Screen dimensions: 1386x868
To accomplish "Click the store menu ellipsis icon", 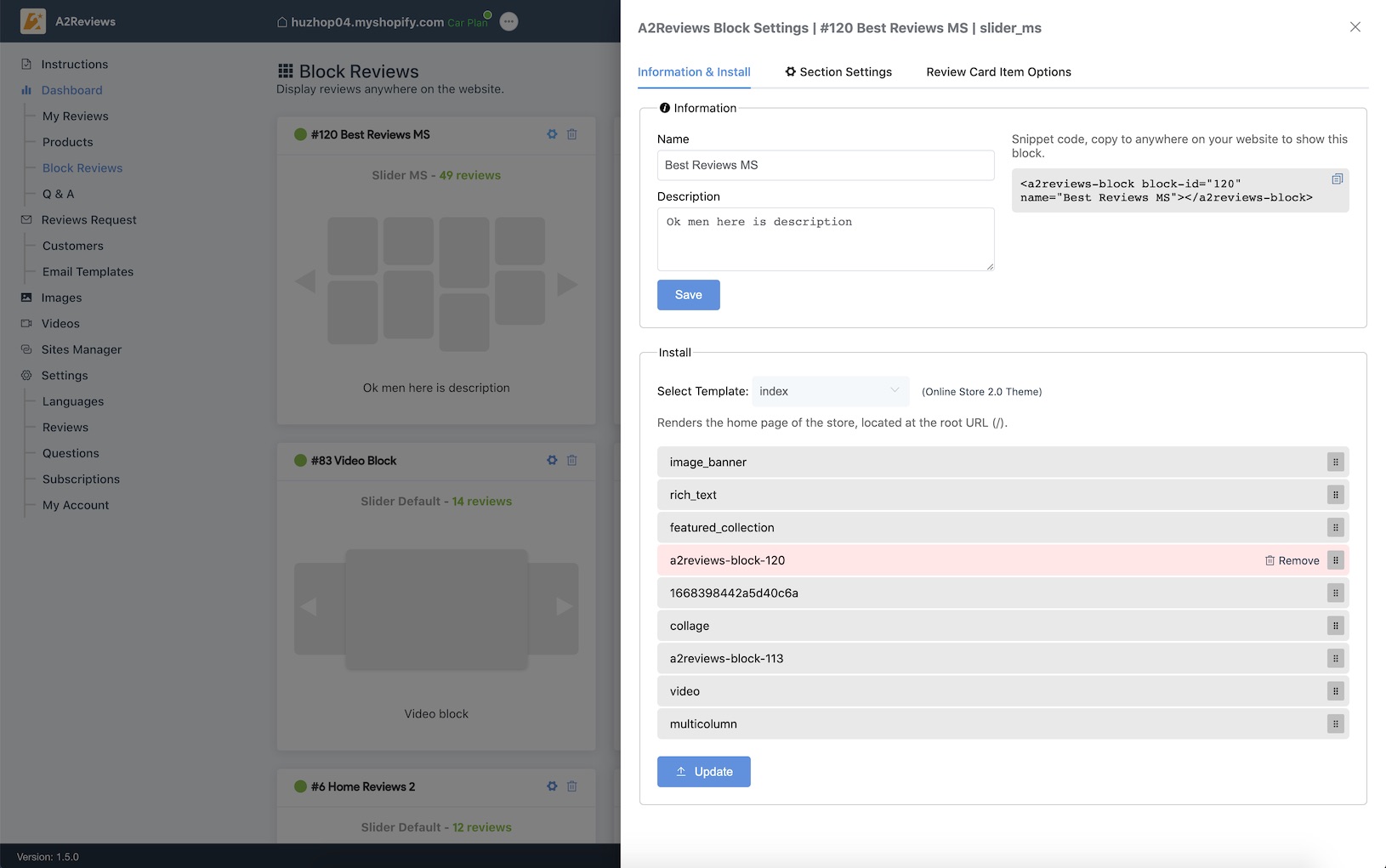I will pyautogui.click(x=508, y=22).
